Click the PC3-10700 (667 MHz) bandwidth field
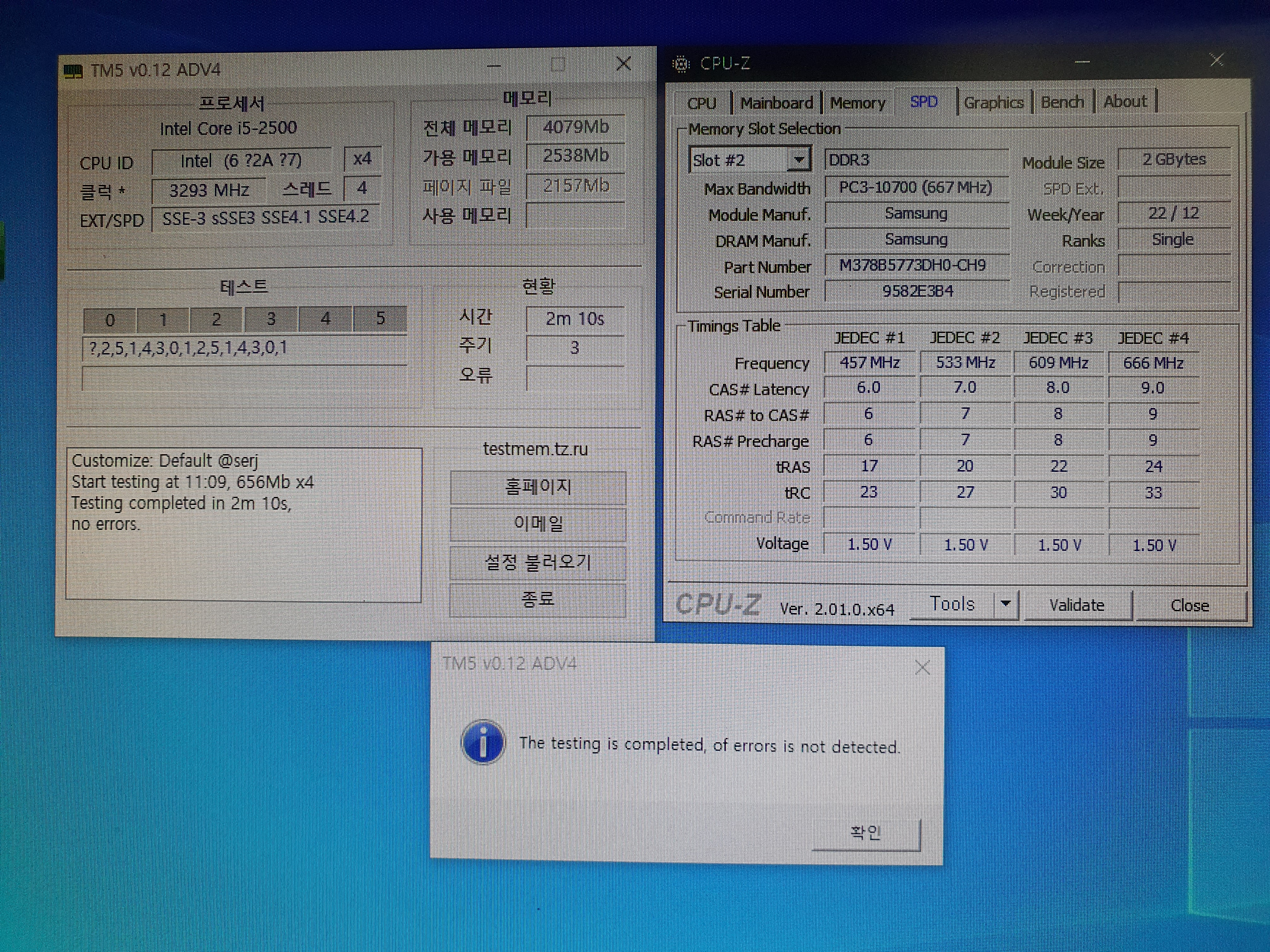Screen dimensions: 1270x952 tap(917, 188)
